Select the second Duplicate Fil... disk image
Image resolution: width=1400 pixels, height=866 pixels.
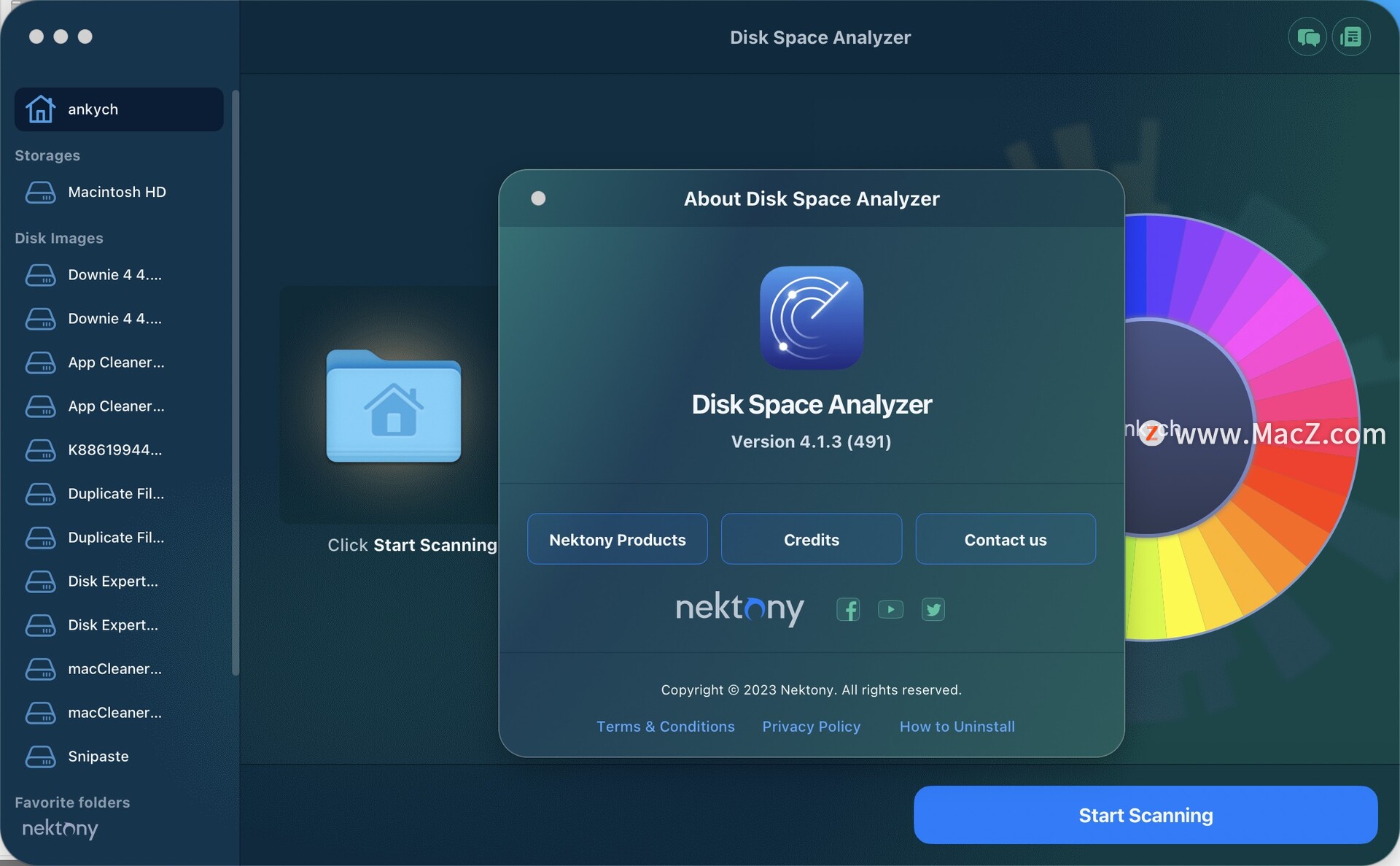pyautogui.click(x=119, y=538)
